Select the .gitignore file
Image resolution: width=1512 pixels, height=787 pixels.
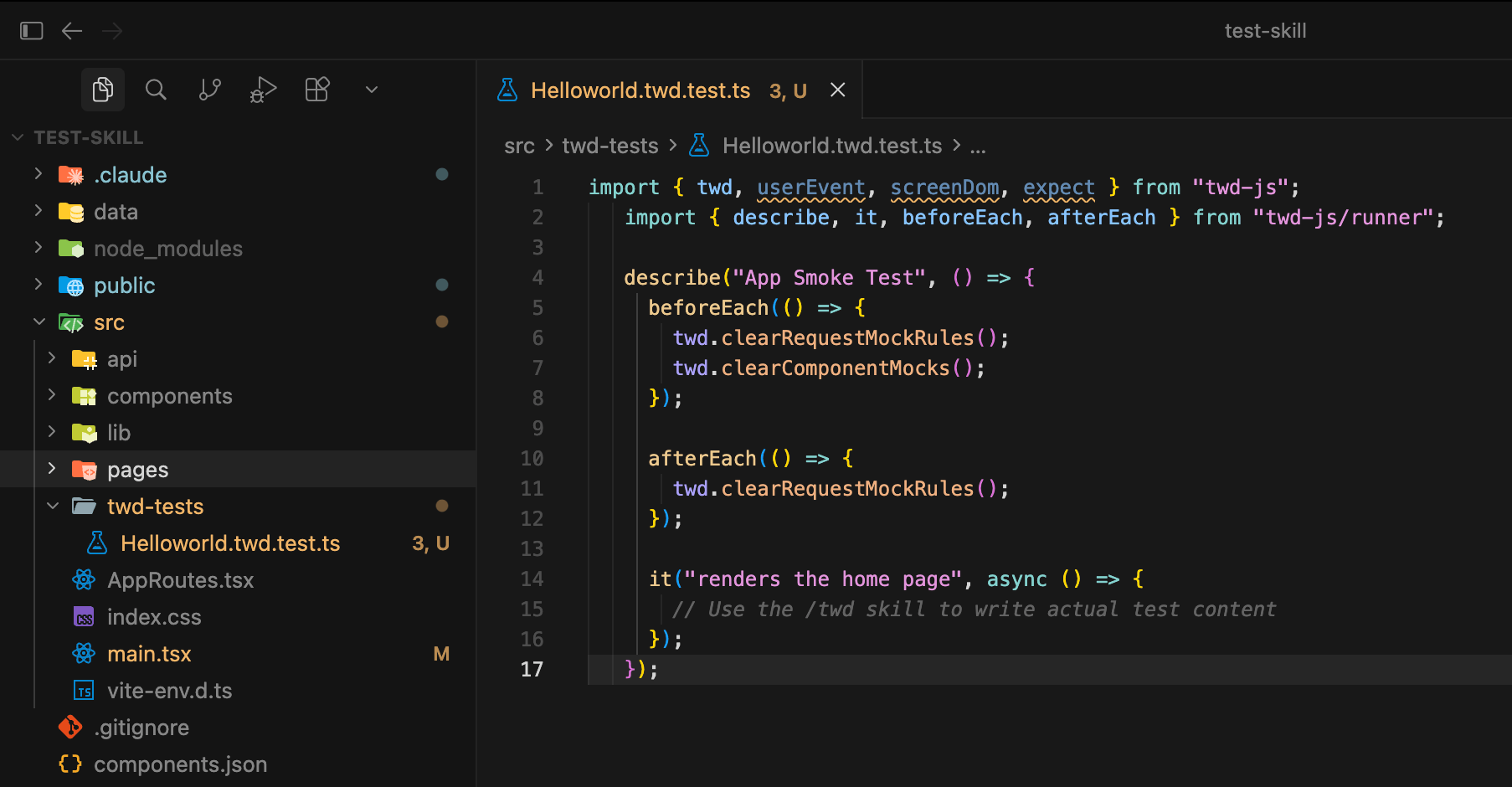(142, 727)
